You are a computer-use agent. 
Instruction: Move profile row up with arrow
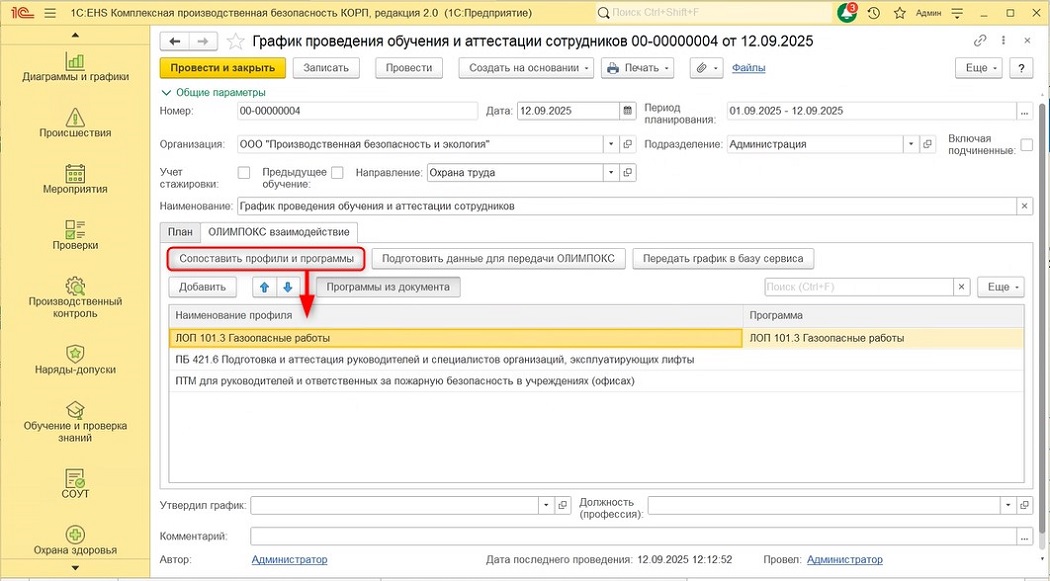[264, 287]
